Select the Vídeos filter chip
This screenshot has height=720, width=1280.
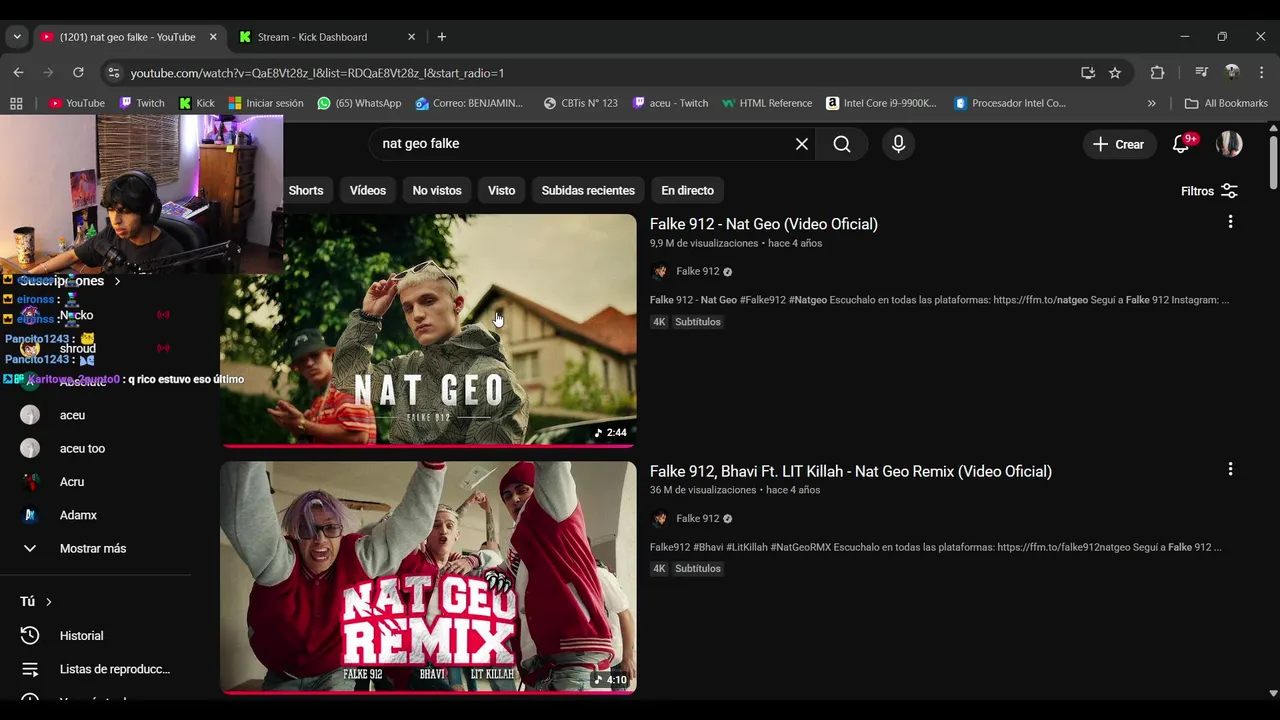368,191
